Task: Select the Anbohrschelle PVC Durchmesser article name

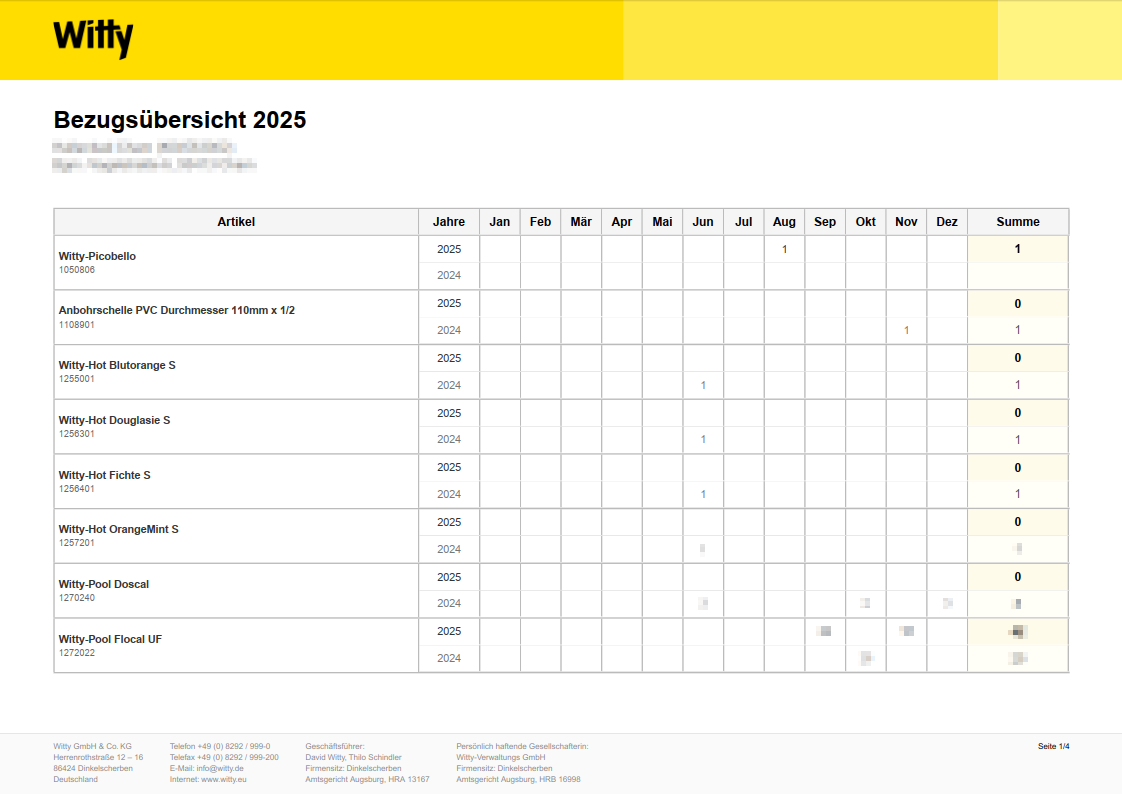Action: pyautogui.click(x=177, y=310)
